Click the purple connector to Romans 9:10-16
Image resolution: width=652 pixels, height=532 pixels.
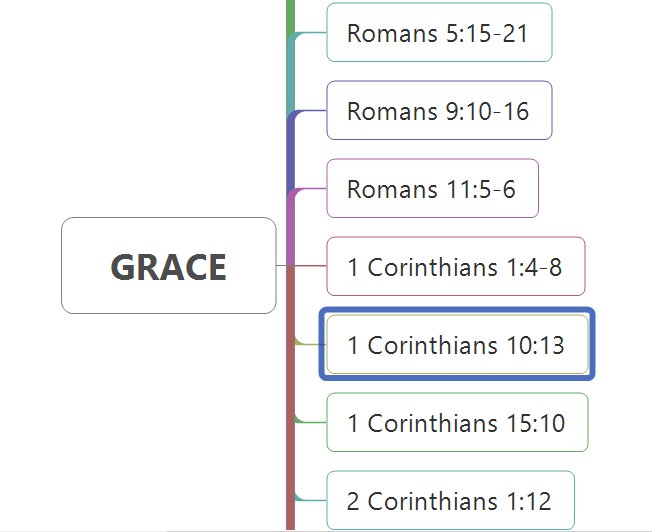[x=311, y=111]
